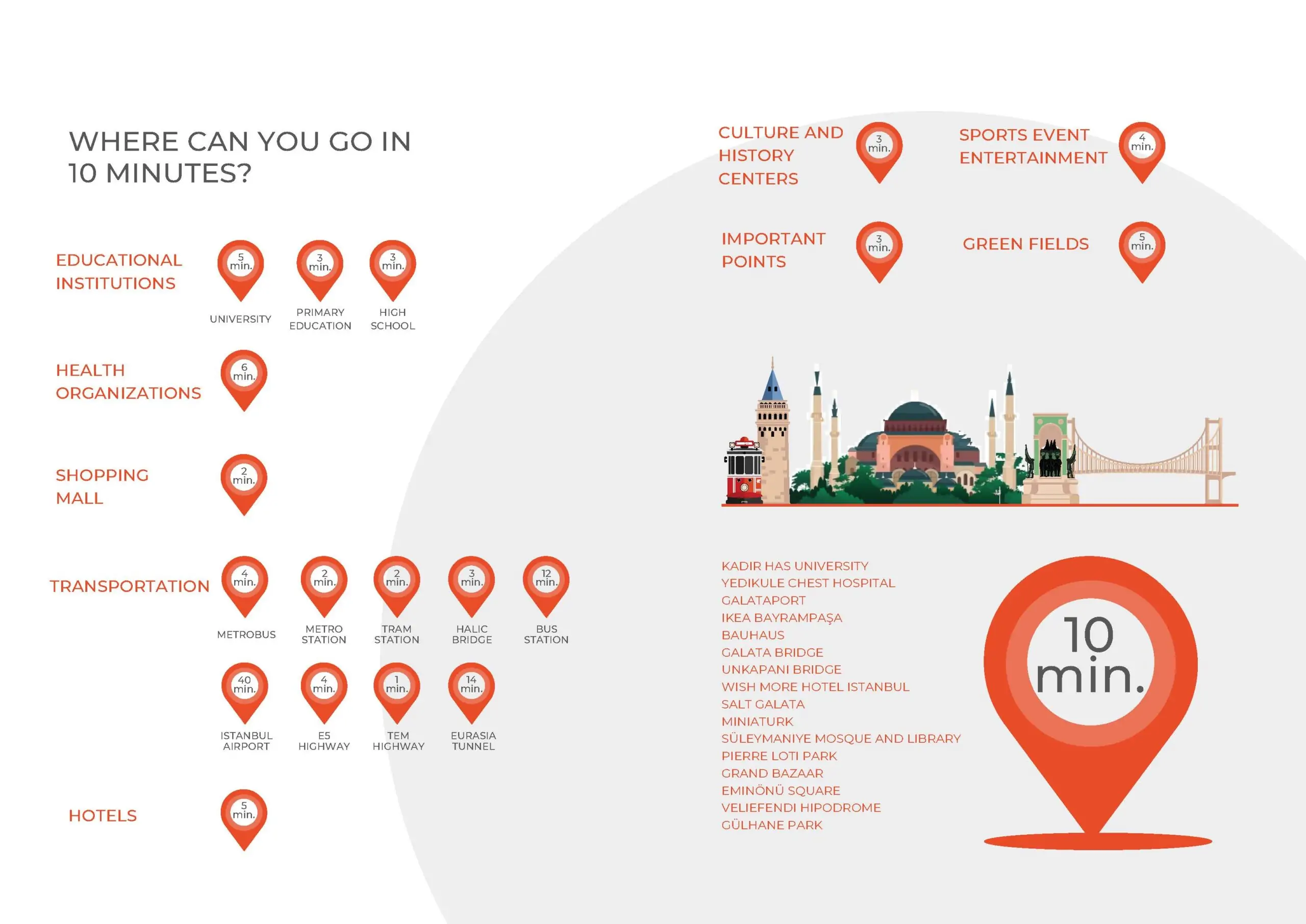This screenshot has height=924, width=1306.
Task: Select "Miniaturk" in the list
Action: tap(757, 721)
